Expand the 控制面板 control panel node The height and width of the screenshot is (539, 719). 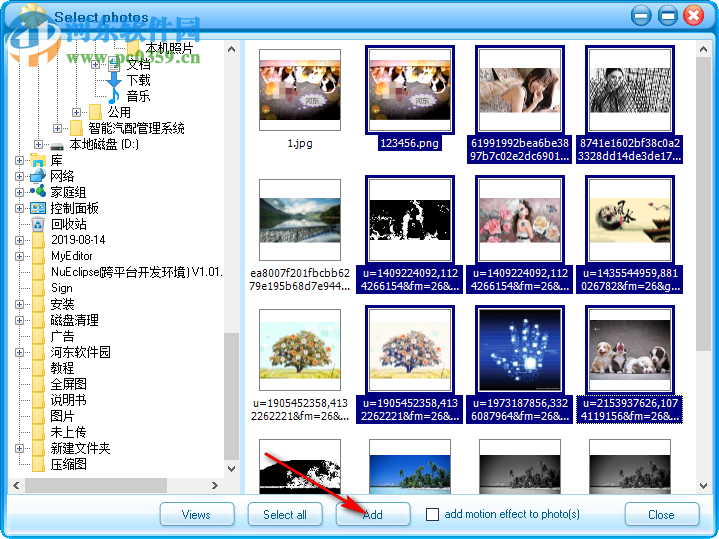point(19,208)
